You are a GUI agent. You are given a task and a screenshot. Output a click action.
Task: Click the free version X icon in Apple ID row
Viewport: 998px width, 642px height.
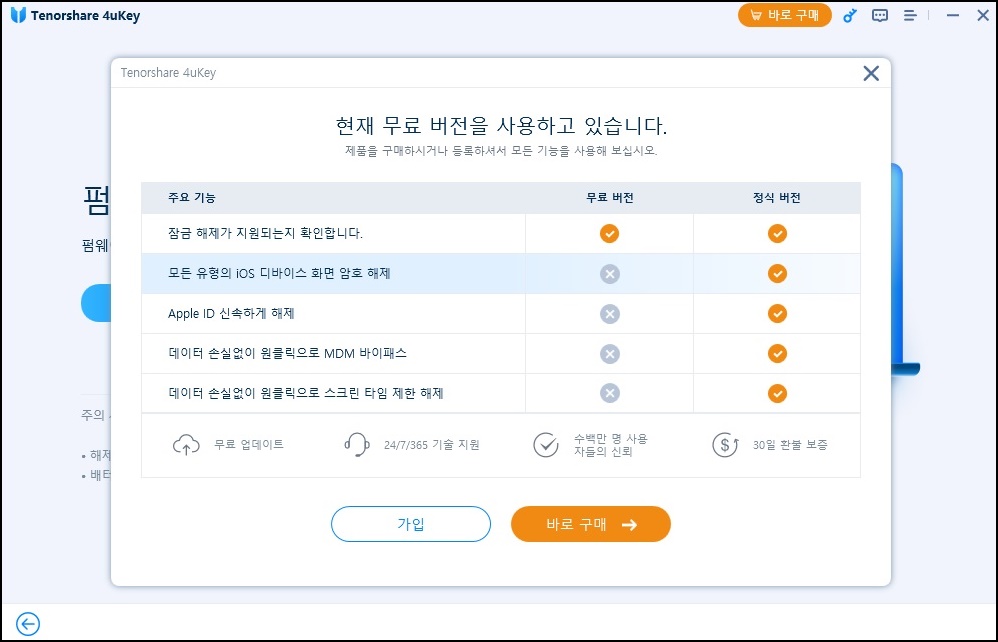[x=609, y=314]
